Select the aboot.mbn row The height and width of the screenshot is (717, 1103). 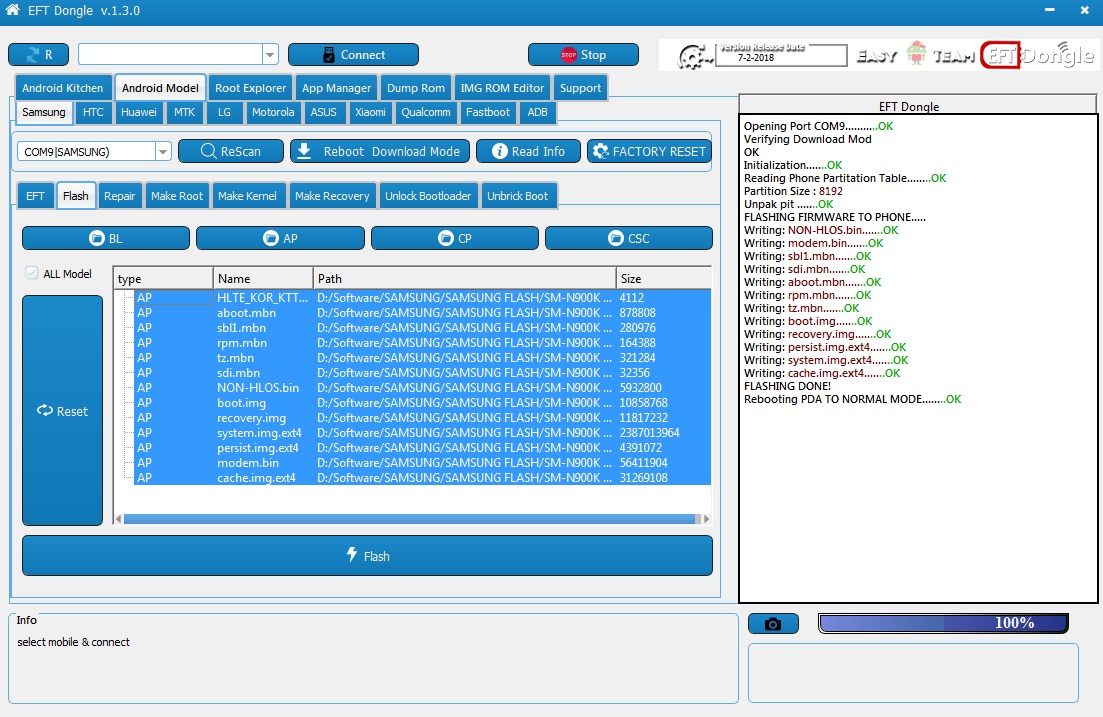[x=422, y=312]
